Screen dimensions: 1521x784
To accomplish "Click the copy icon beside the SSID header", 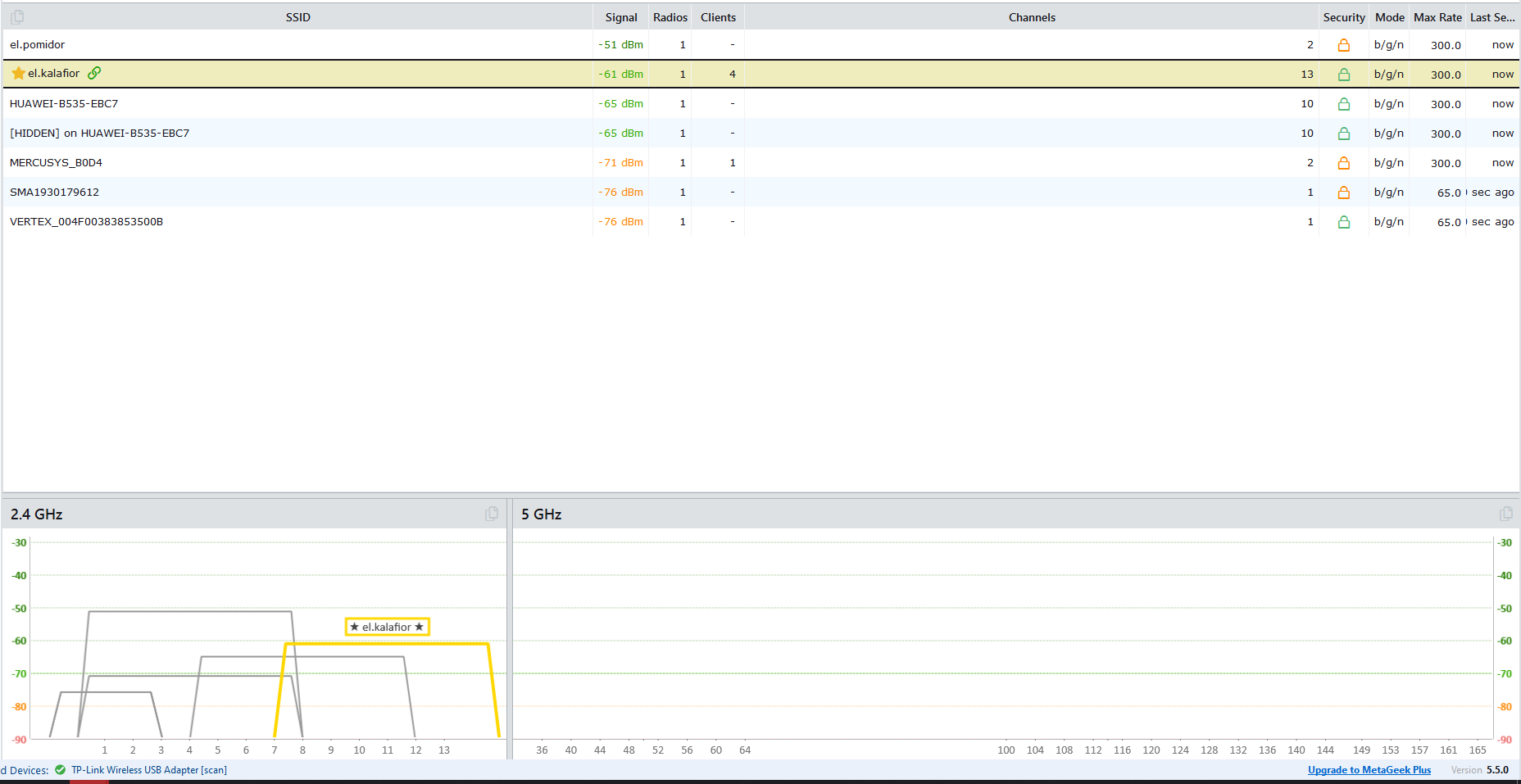I will point(17,17).
